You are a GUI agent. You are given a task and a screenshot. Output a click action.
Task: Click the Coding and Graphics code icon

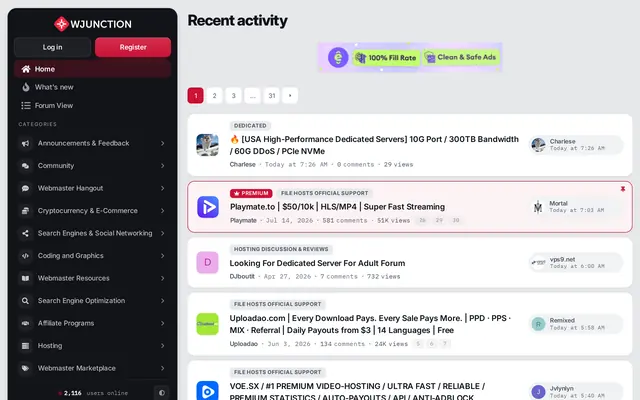25,256
